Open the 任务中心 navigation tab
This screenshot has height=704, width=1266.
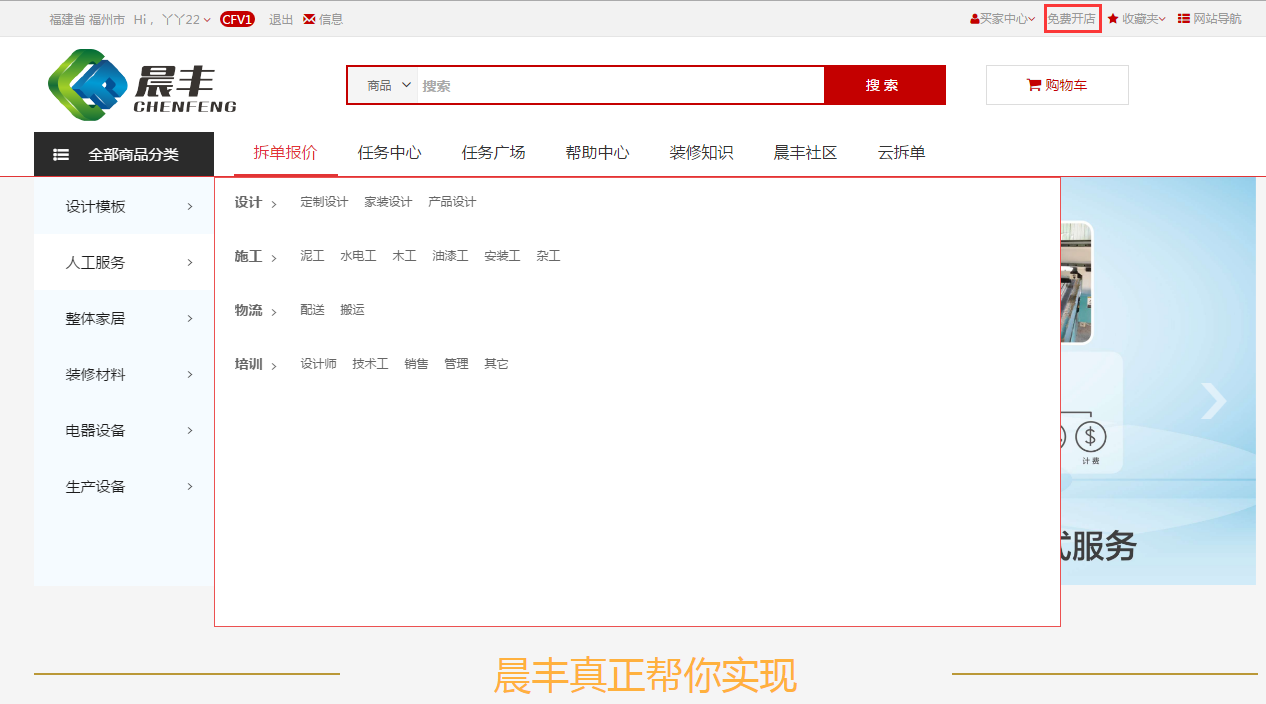click(389, 153)
